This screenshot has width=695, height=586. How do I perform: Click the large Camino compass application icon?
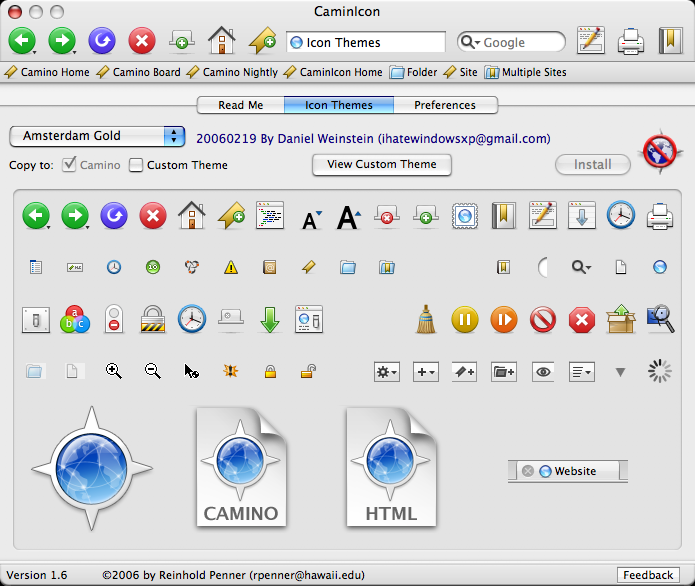[91, 468]
